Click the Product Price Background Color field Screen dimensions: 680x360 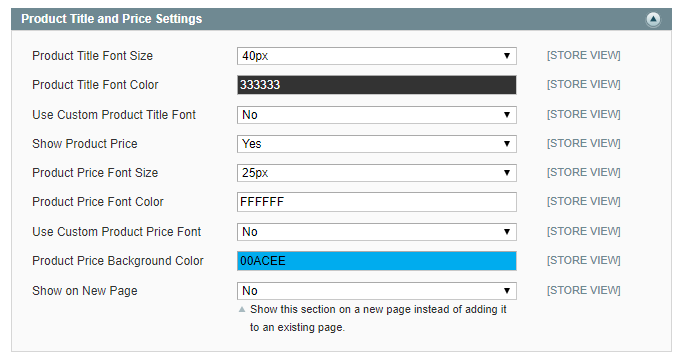pos(376,261)
